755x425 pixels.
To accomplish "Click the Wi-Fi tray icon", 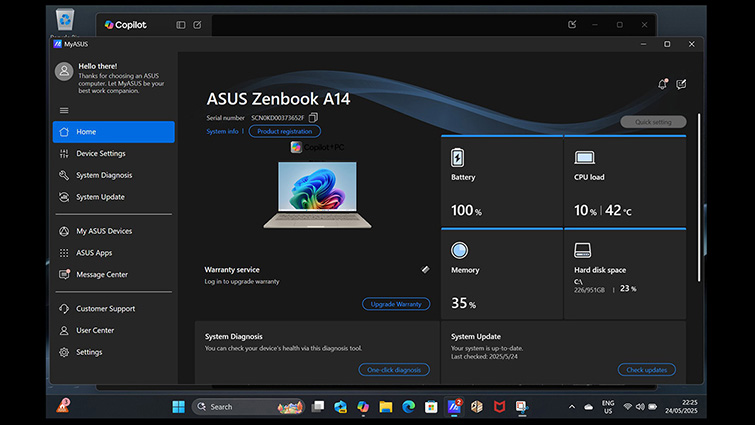I will [627, 407].
